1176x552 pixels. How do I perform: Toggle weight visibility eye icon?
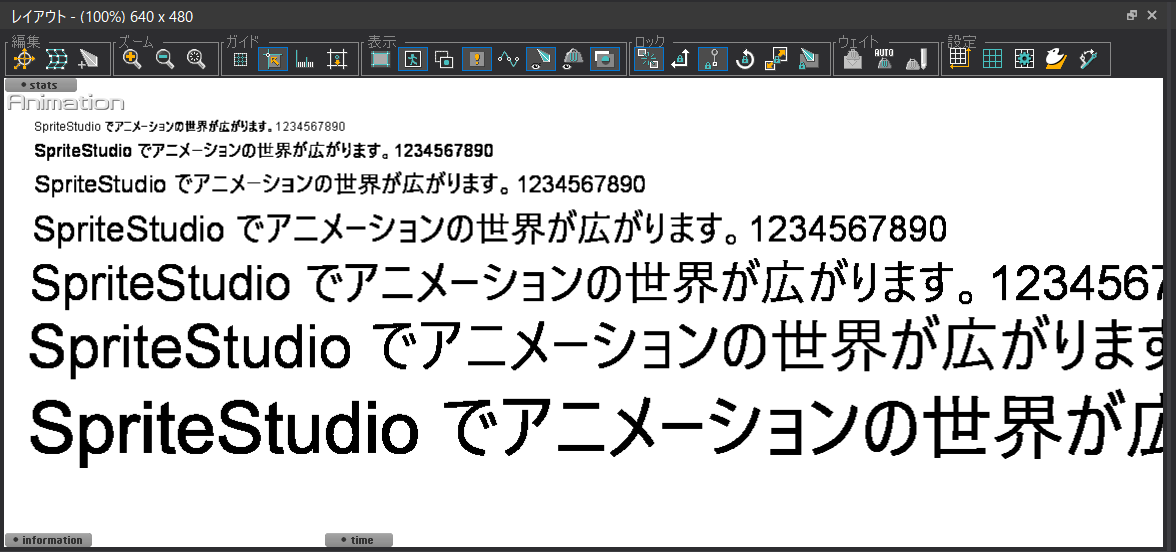click(x=573, y=59)
